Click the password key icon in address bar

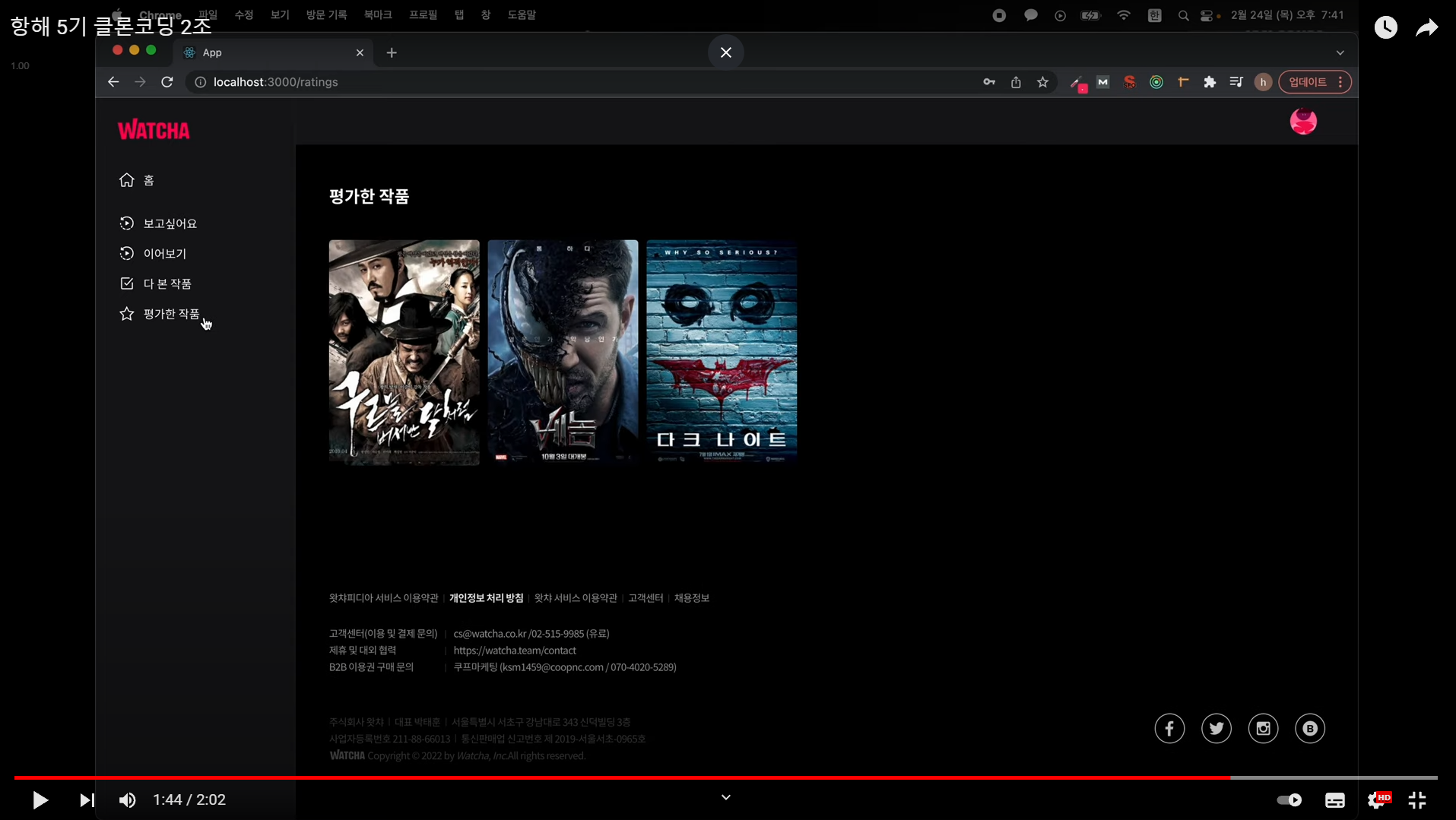[x=989, y=82]
